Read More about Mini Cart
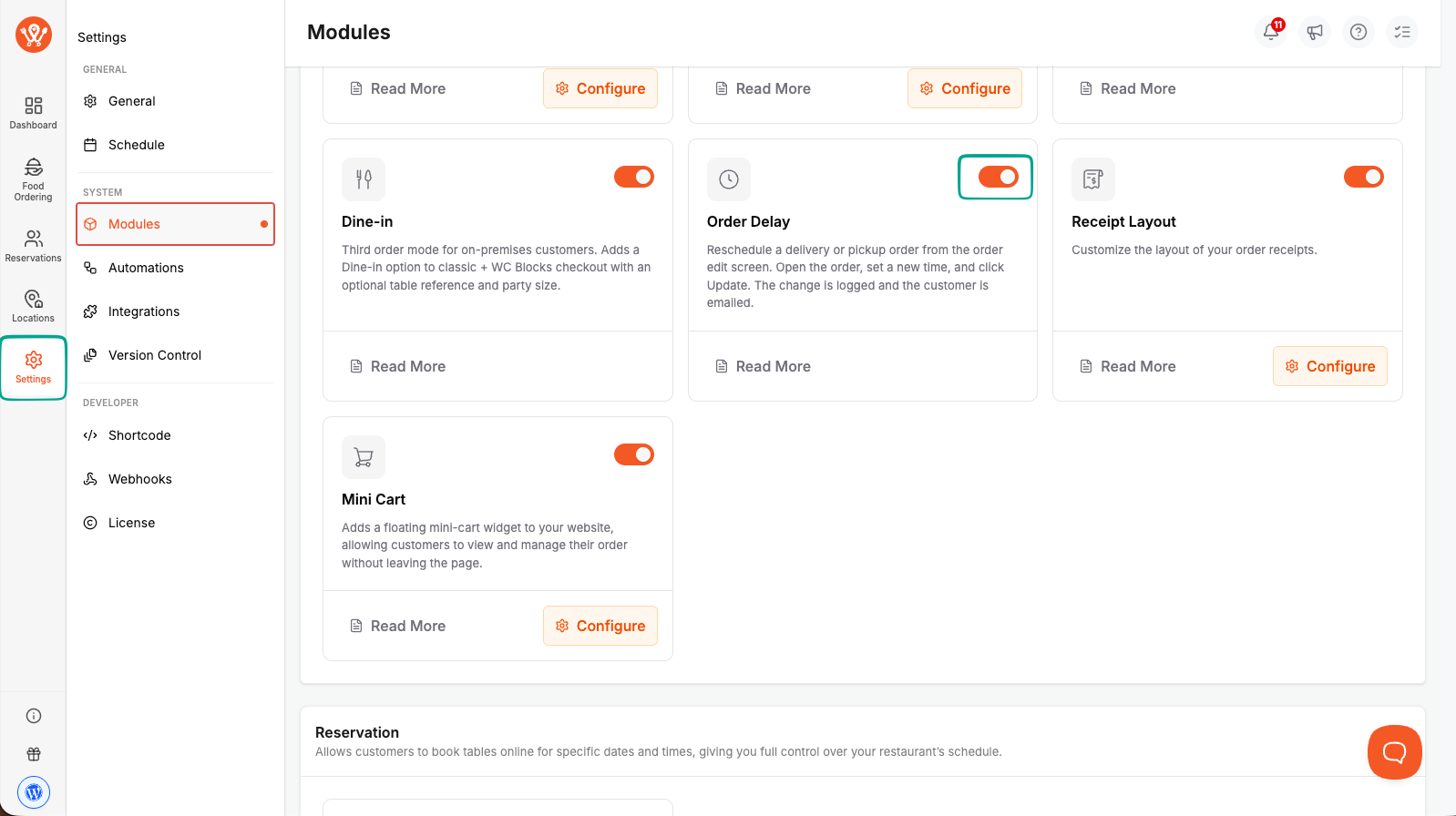Viewport: 1456px width, 816px height. coord(398,626)
